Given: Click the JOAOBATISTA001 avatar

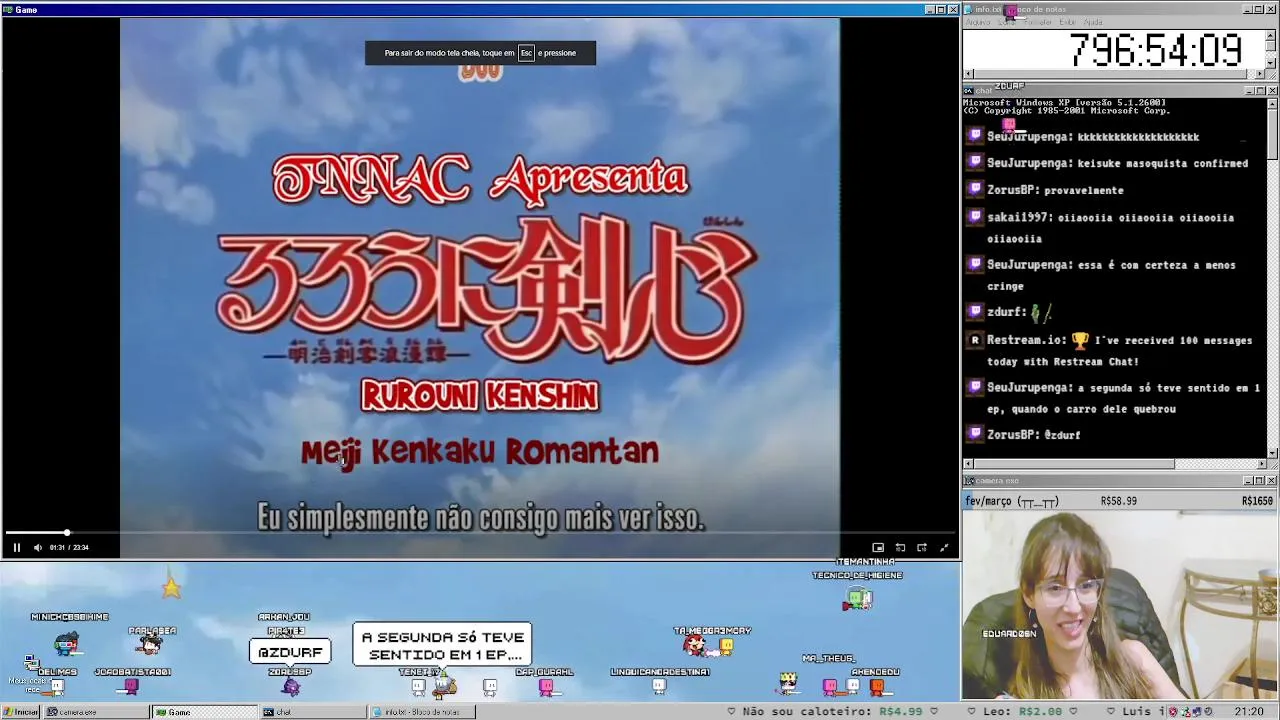Looking at the screenshot, I should tap(131, 686).
